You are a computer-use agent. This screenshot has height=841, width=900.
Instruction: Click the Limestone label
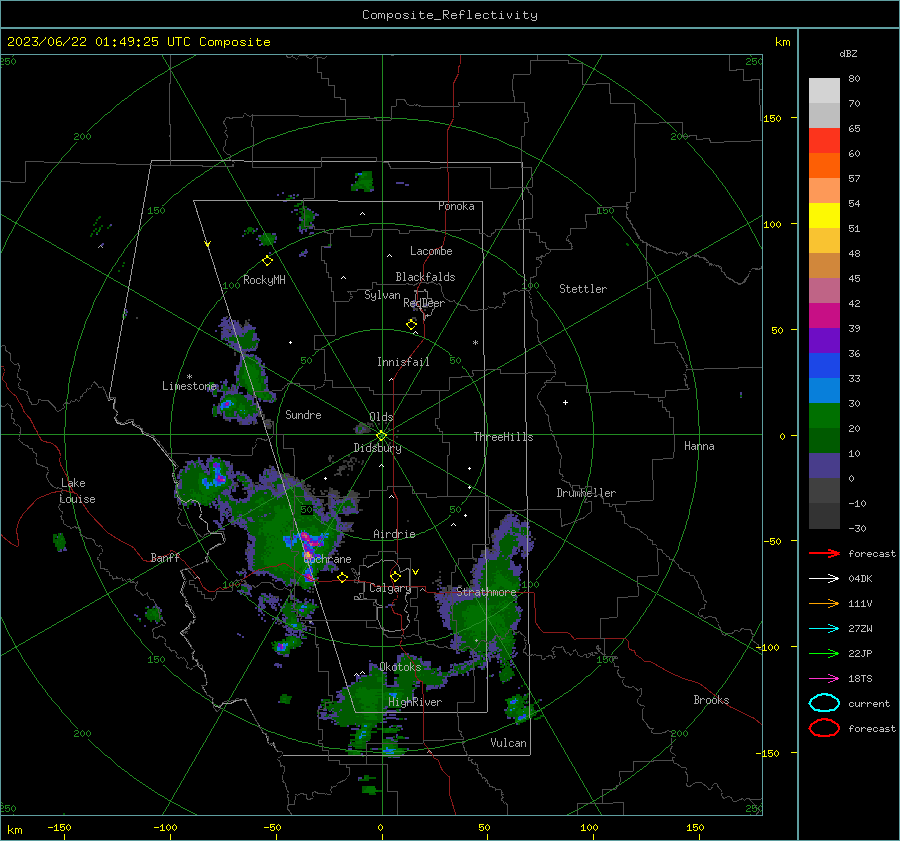[x=189, y=386]
